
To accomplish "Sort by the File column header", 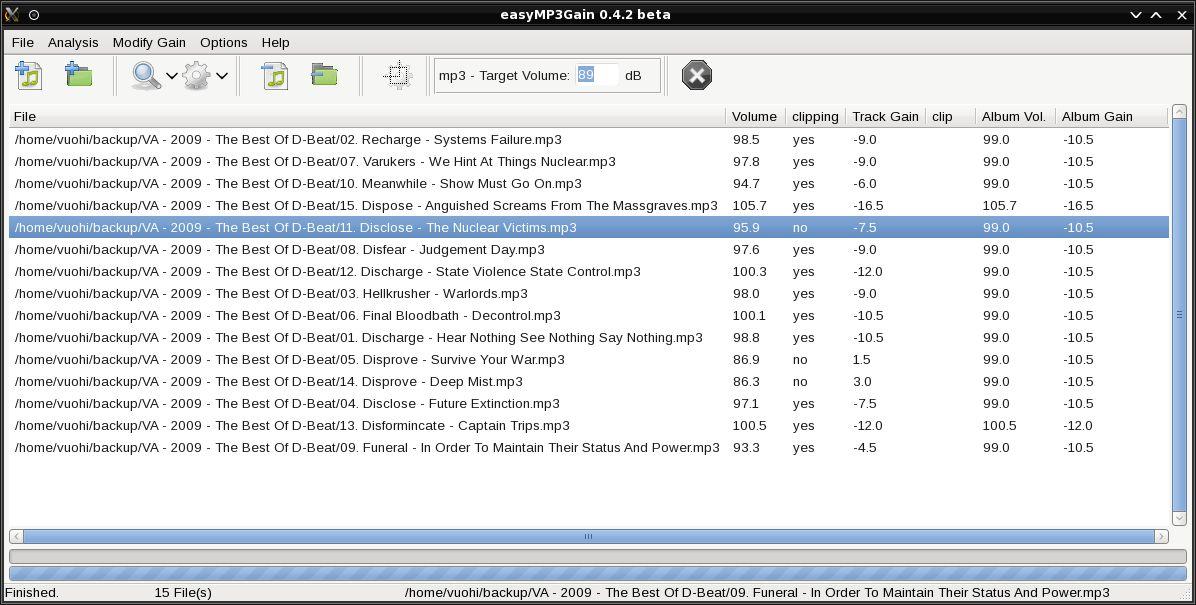I will (x=367, y=117).
